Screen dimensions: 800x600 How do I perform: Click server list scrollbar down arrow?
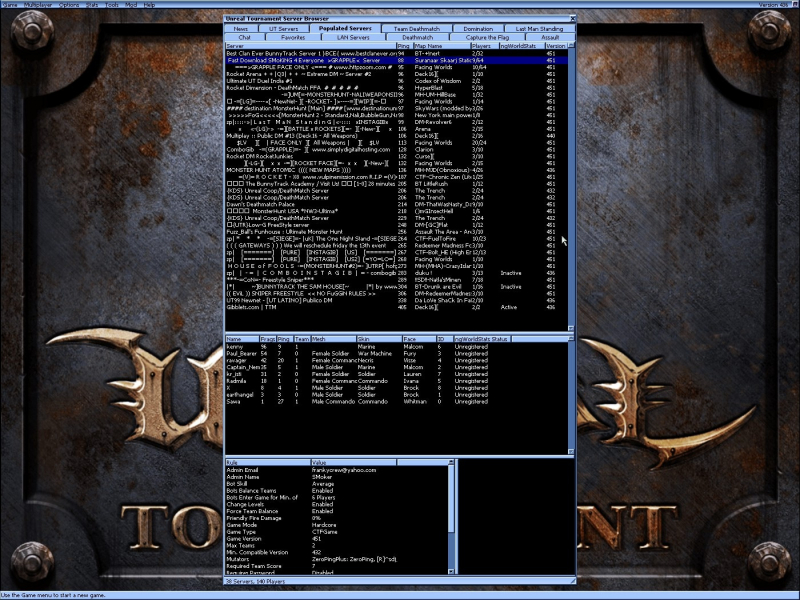pos(571,329)
